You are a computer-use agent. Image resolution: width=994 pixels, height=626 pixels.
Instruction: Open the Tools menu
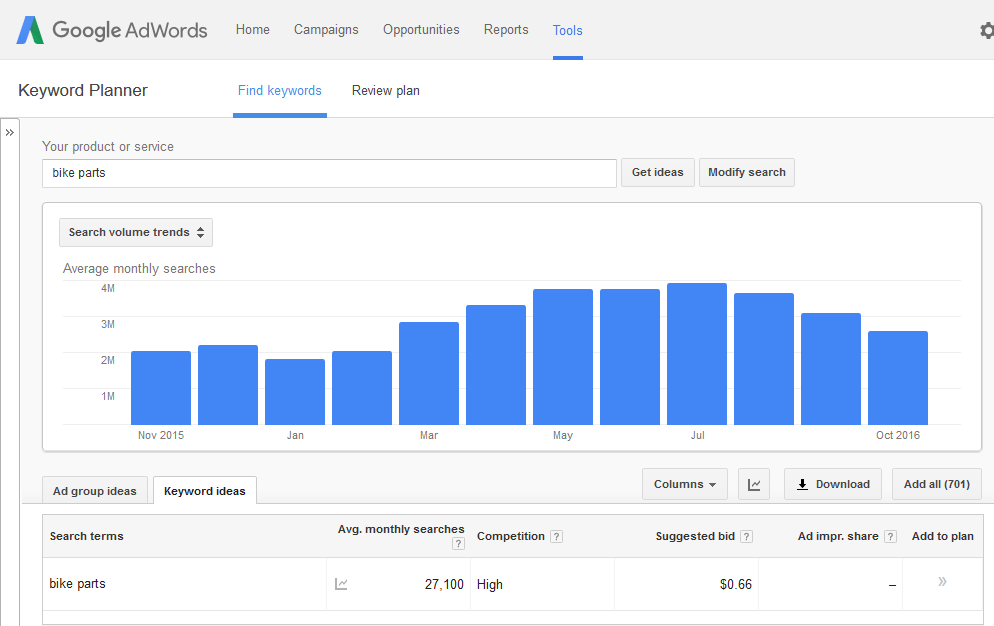pos(567,30)
